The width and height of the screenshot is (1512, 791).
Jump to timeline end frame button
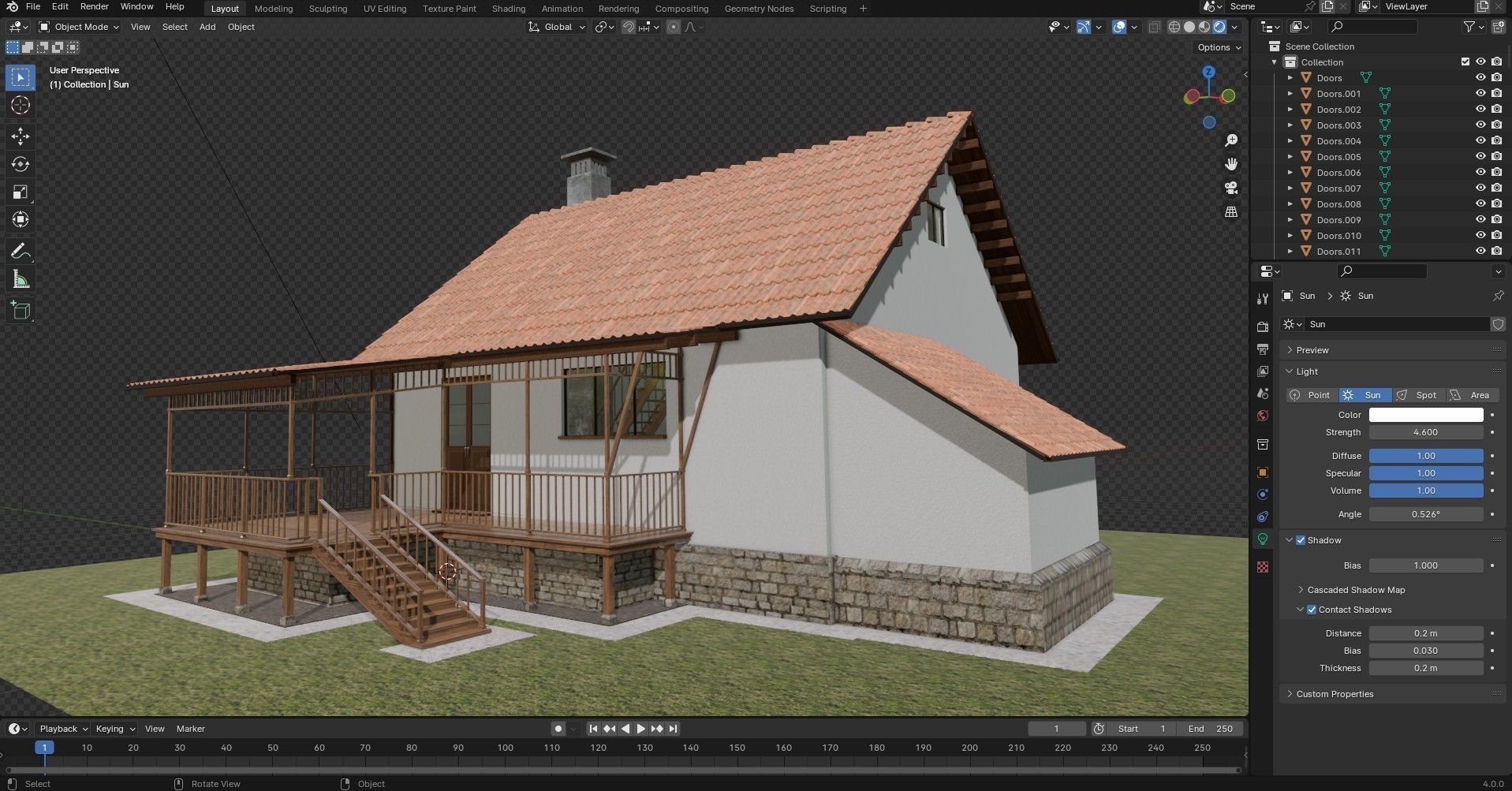(x=673, y=729)
